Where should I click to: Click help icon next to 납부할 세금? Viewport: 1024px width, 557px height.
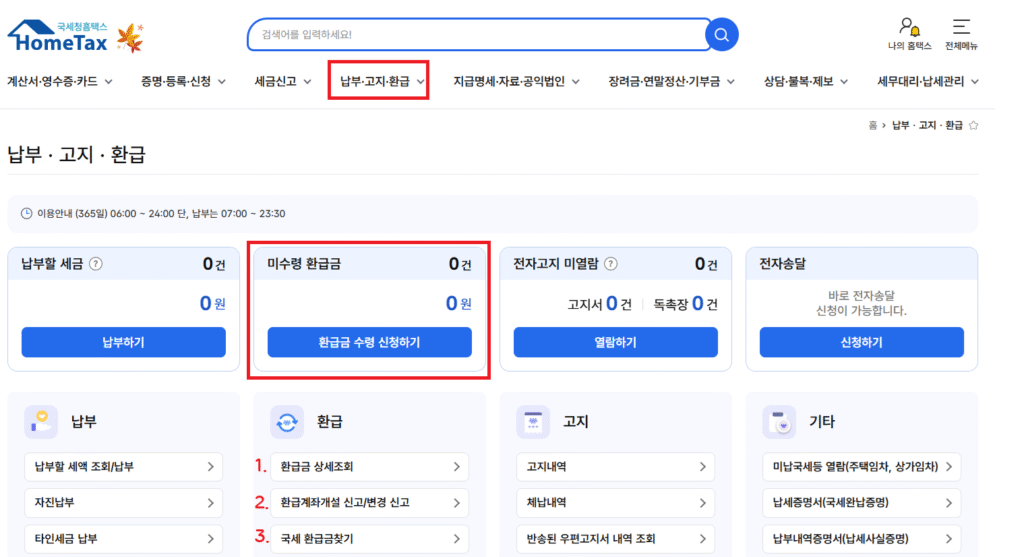[96, 264]
